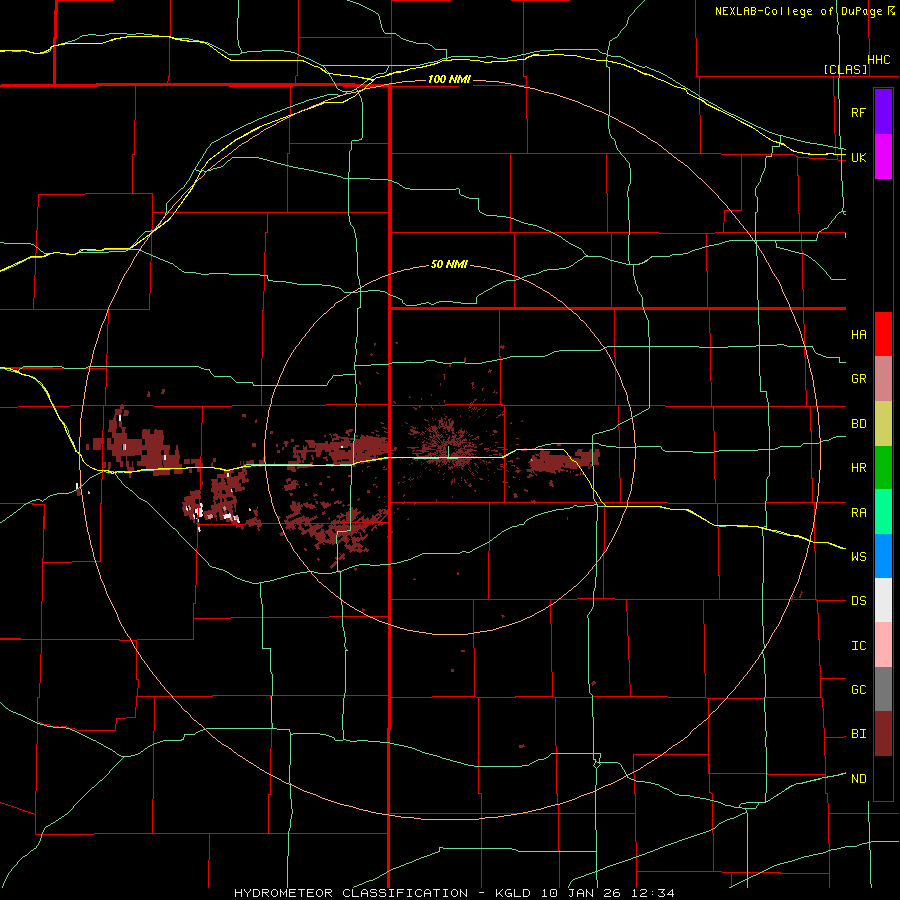
Task: Click the GC legend label
Action: click(x=858, y=689)
